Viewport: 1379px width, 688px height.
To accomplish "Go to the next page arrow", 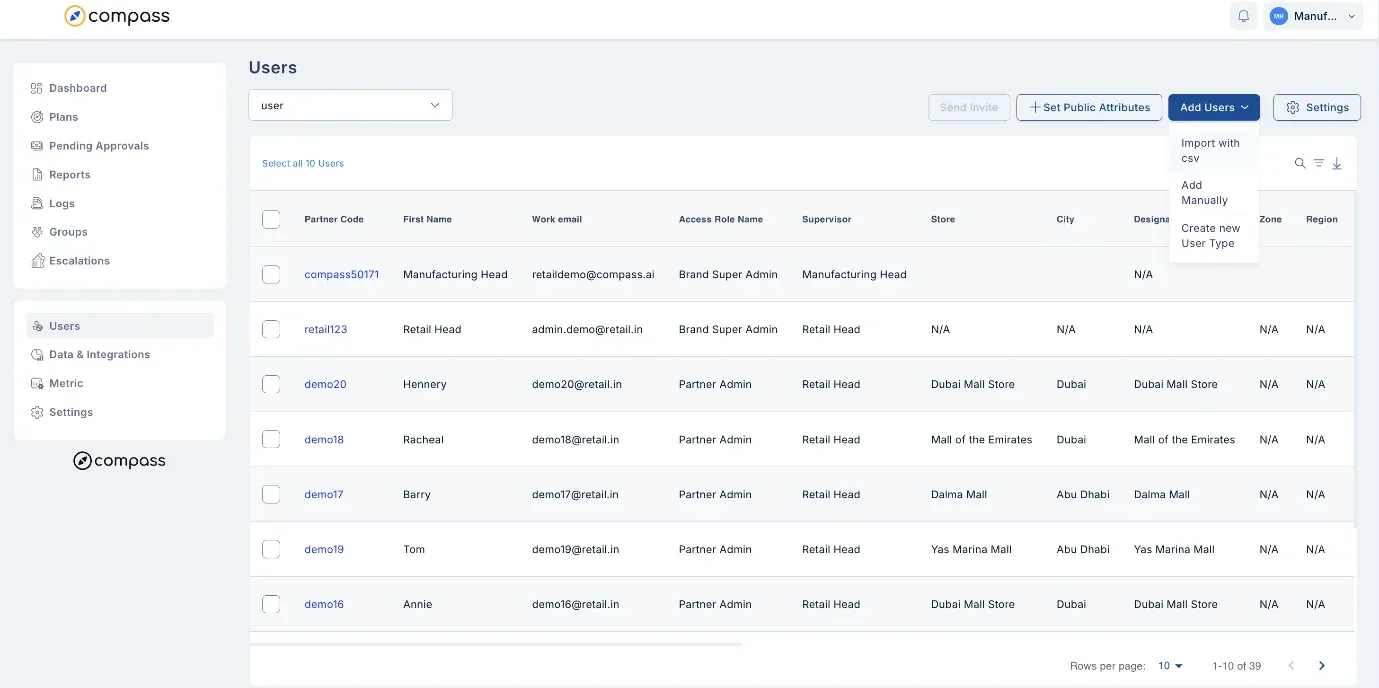I will coord(1322,666).
